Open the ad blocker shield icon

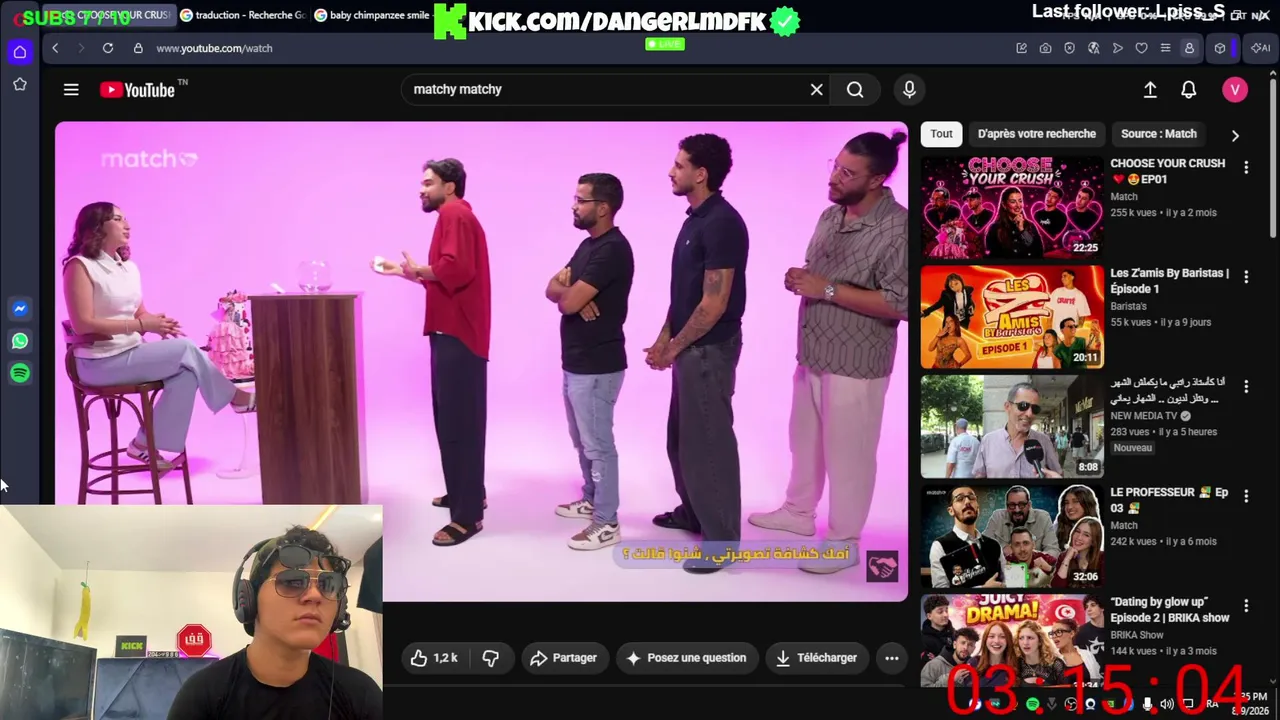[x=1069, y=48]
